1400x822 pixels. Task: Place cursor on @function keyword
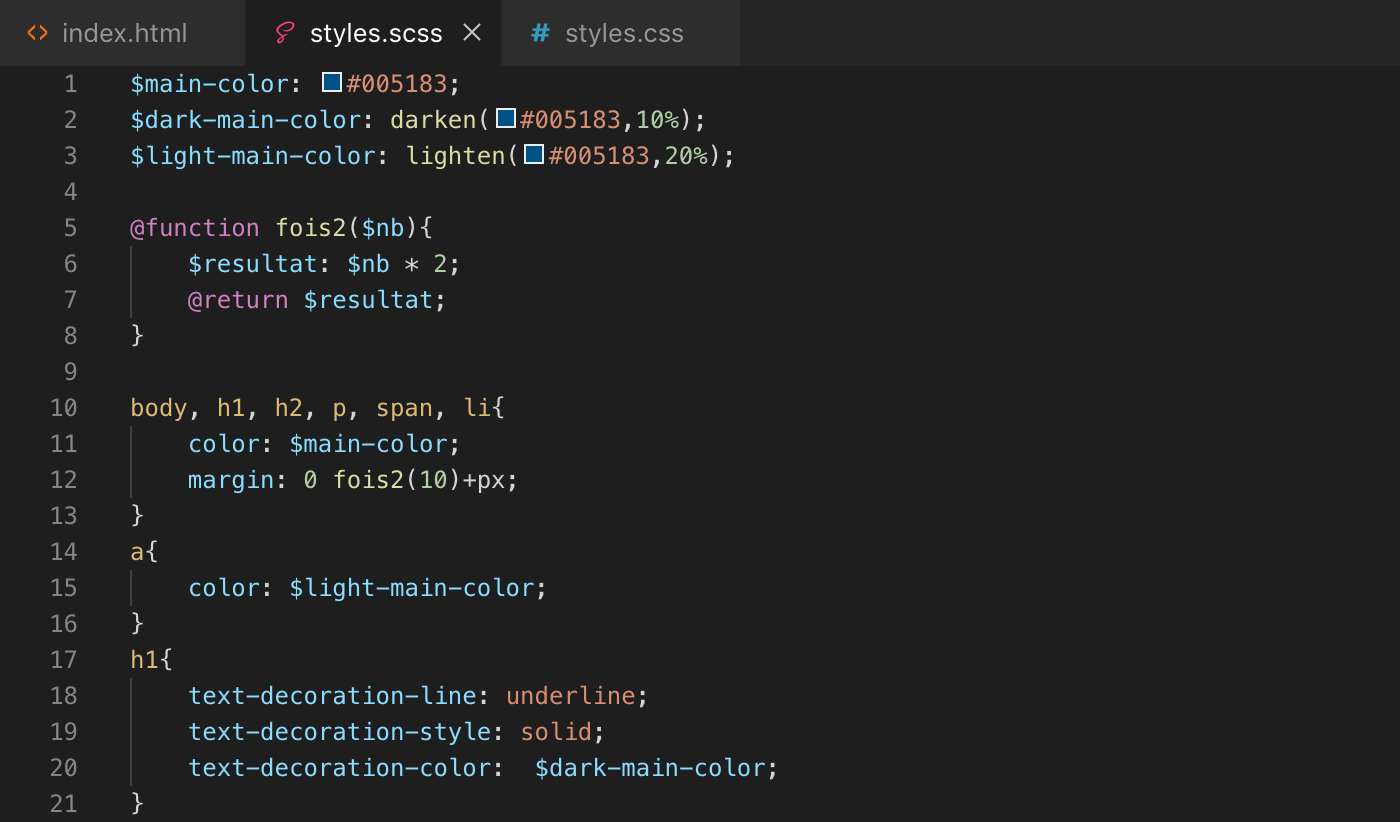(194, 228)
